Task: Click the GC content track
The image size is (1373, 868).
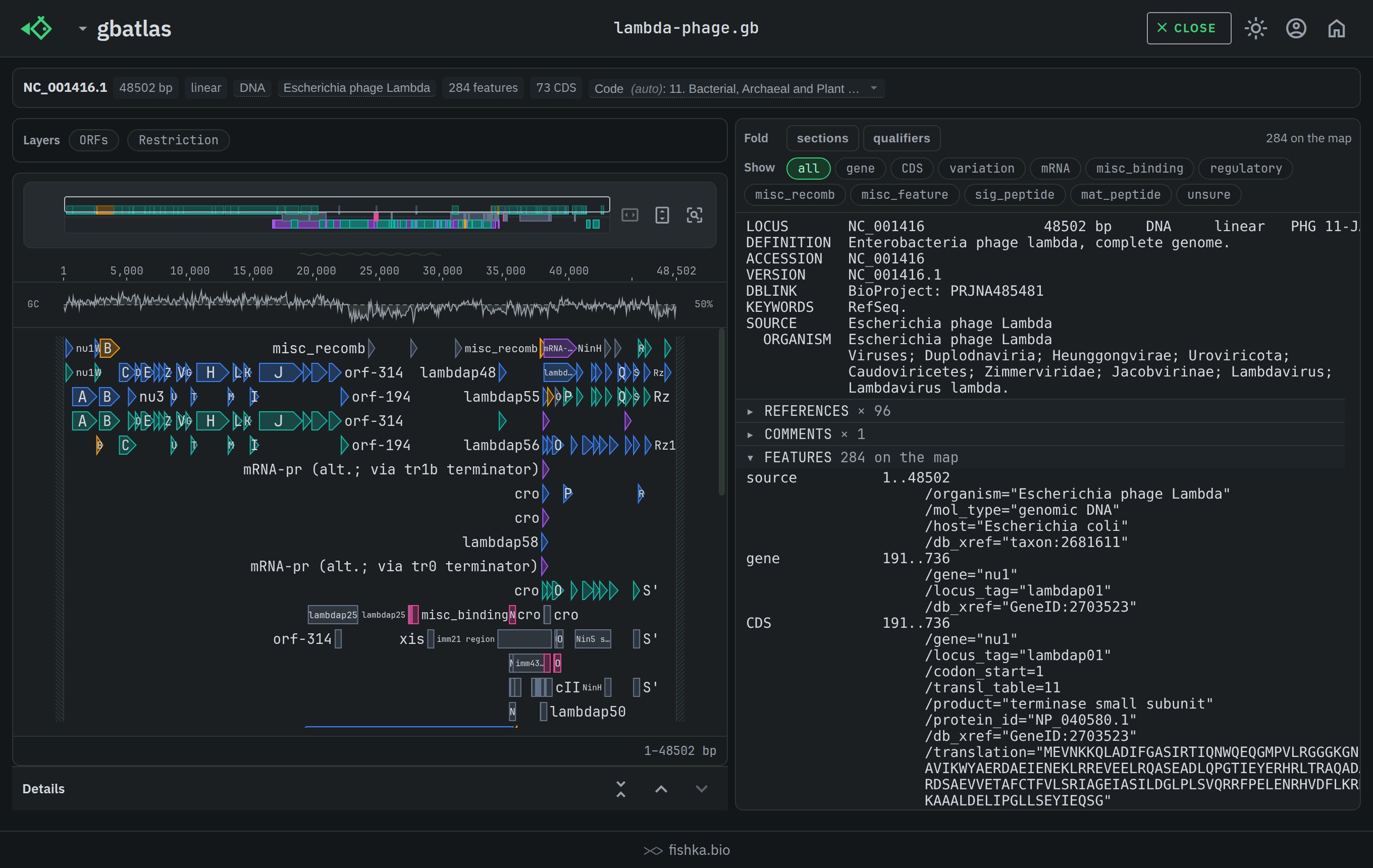Action: click(x=369, y=304)
